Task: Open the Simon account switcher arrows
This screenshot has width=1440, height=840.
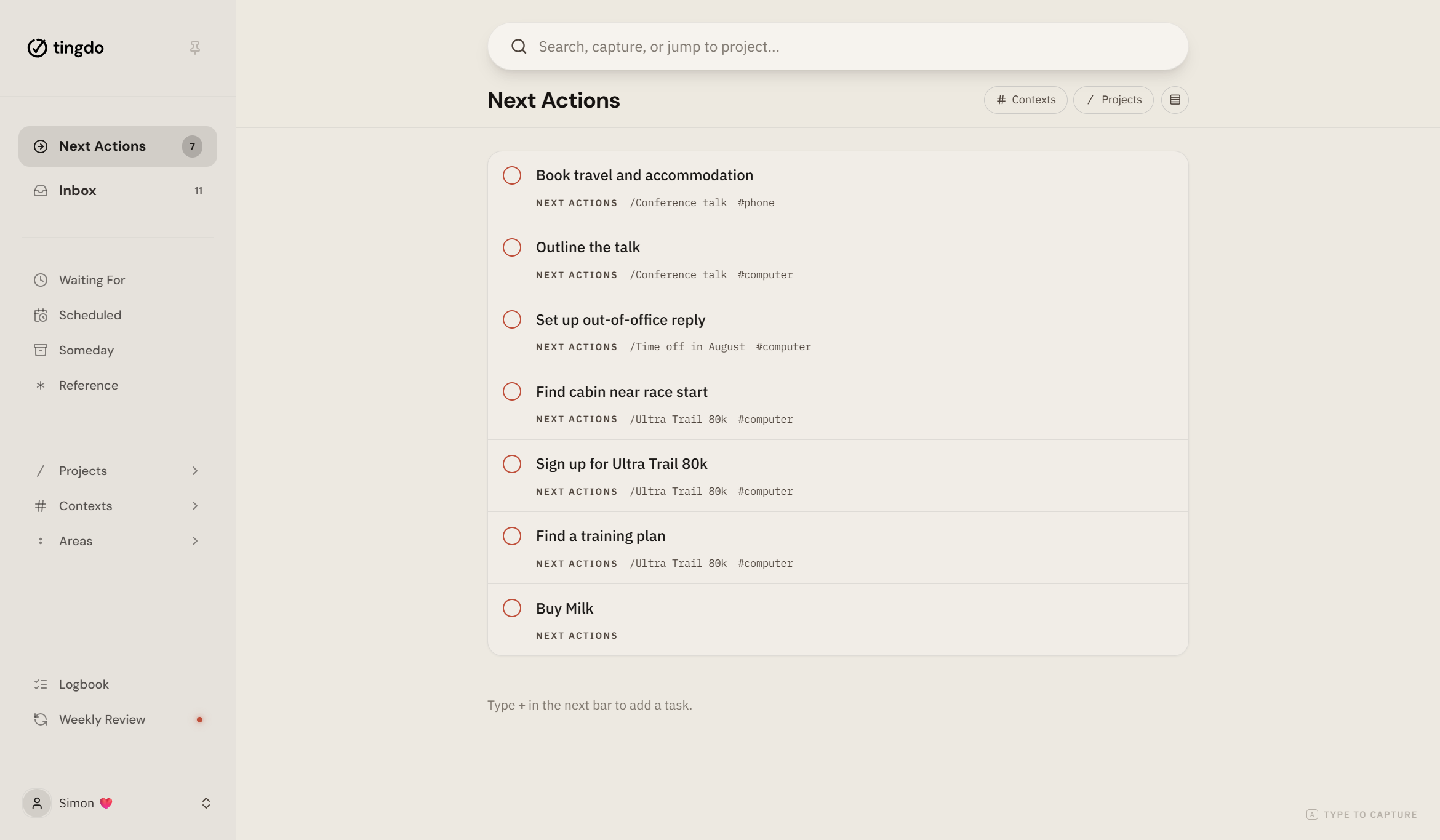Action: coord(206,803)
